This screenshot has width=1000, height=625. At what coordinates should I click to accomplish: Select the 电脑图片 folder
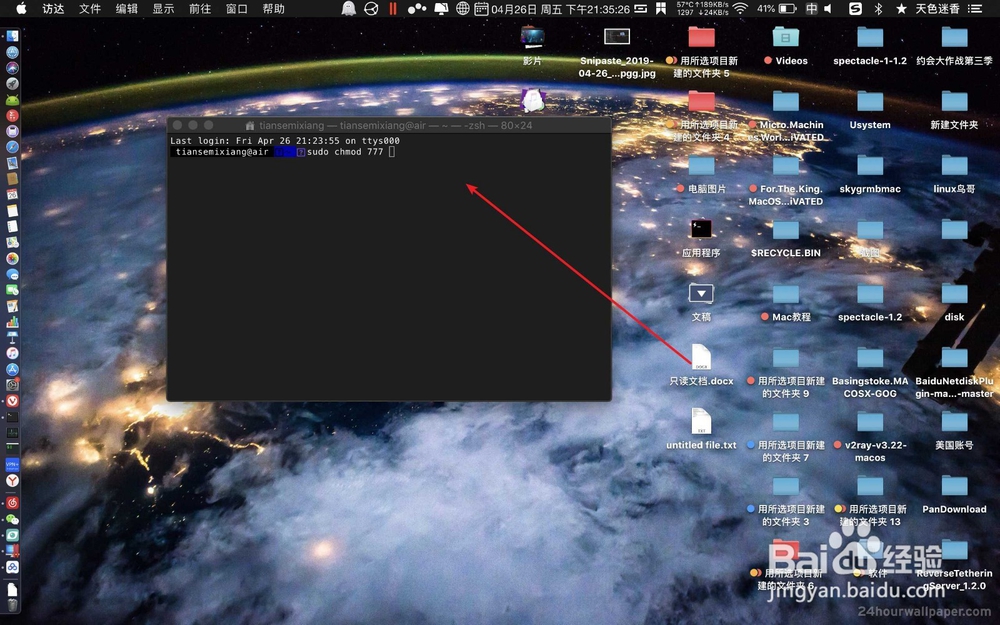pyautogui.click(x=701, y=174)
